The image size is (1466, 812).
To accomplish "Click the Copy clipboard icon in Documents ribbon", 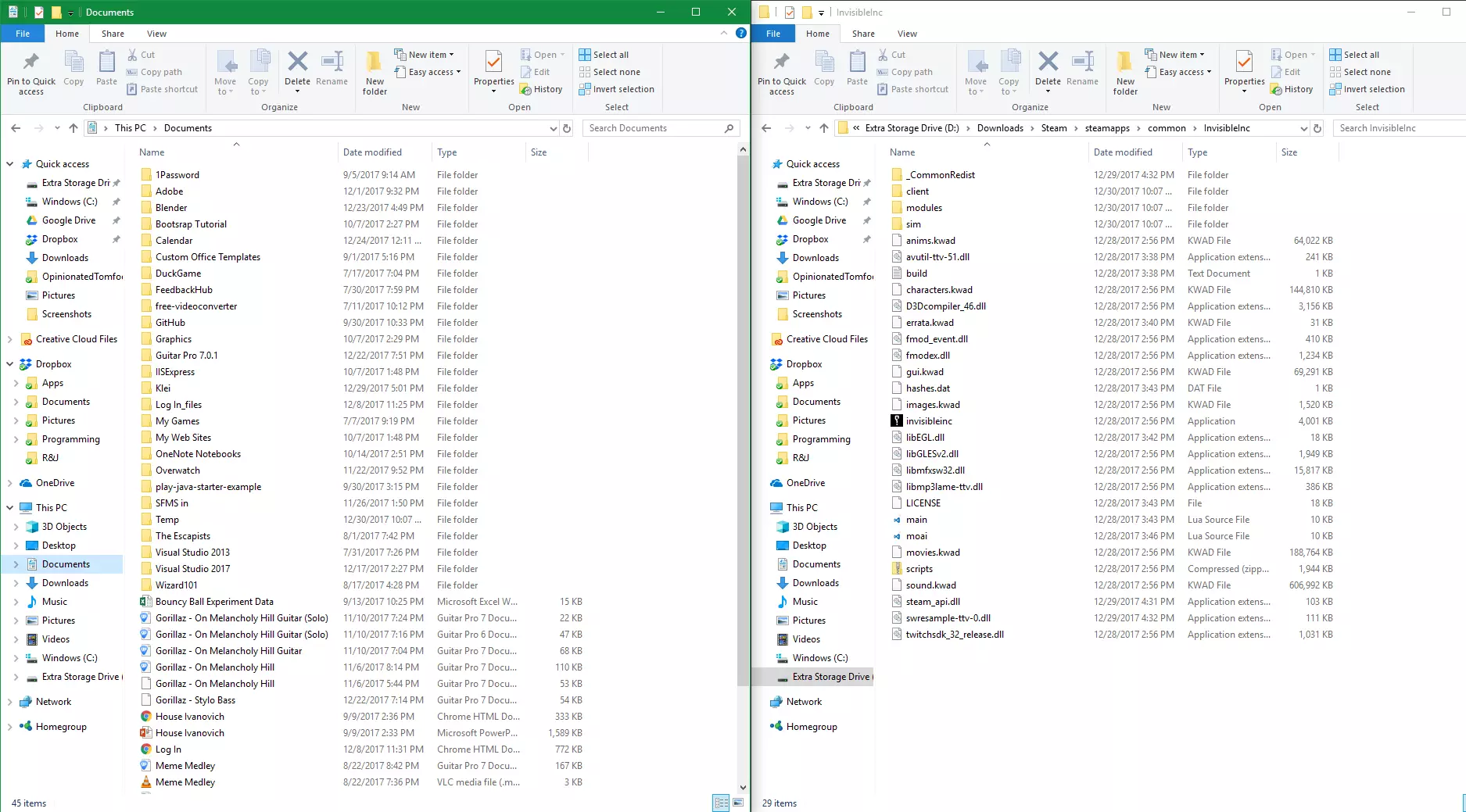I will (73, 67).
